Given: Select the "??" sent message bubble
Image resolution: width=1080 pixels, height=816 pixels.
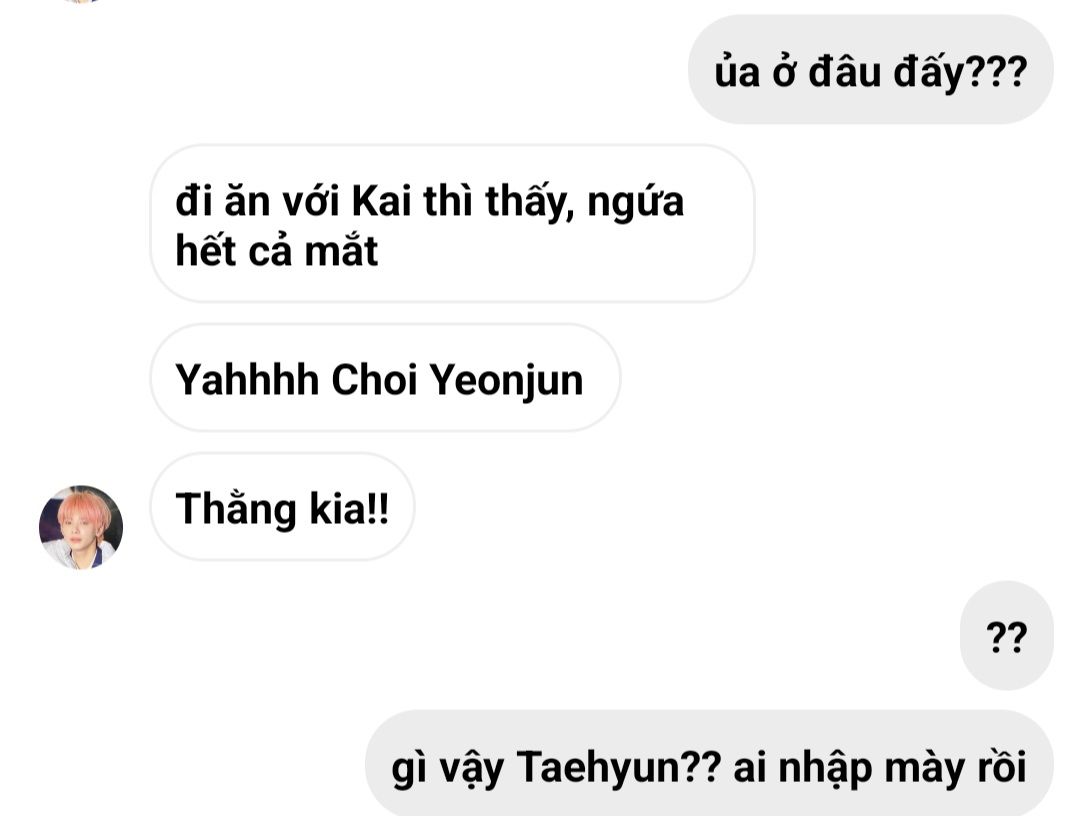Looking at the screenshot, I should click(x=1006, y=636).
